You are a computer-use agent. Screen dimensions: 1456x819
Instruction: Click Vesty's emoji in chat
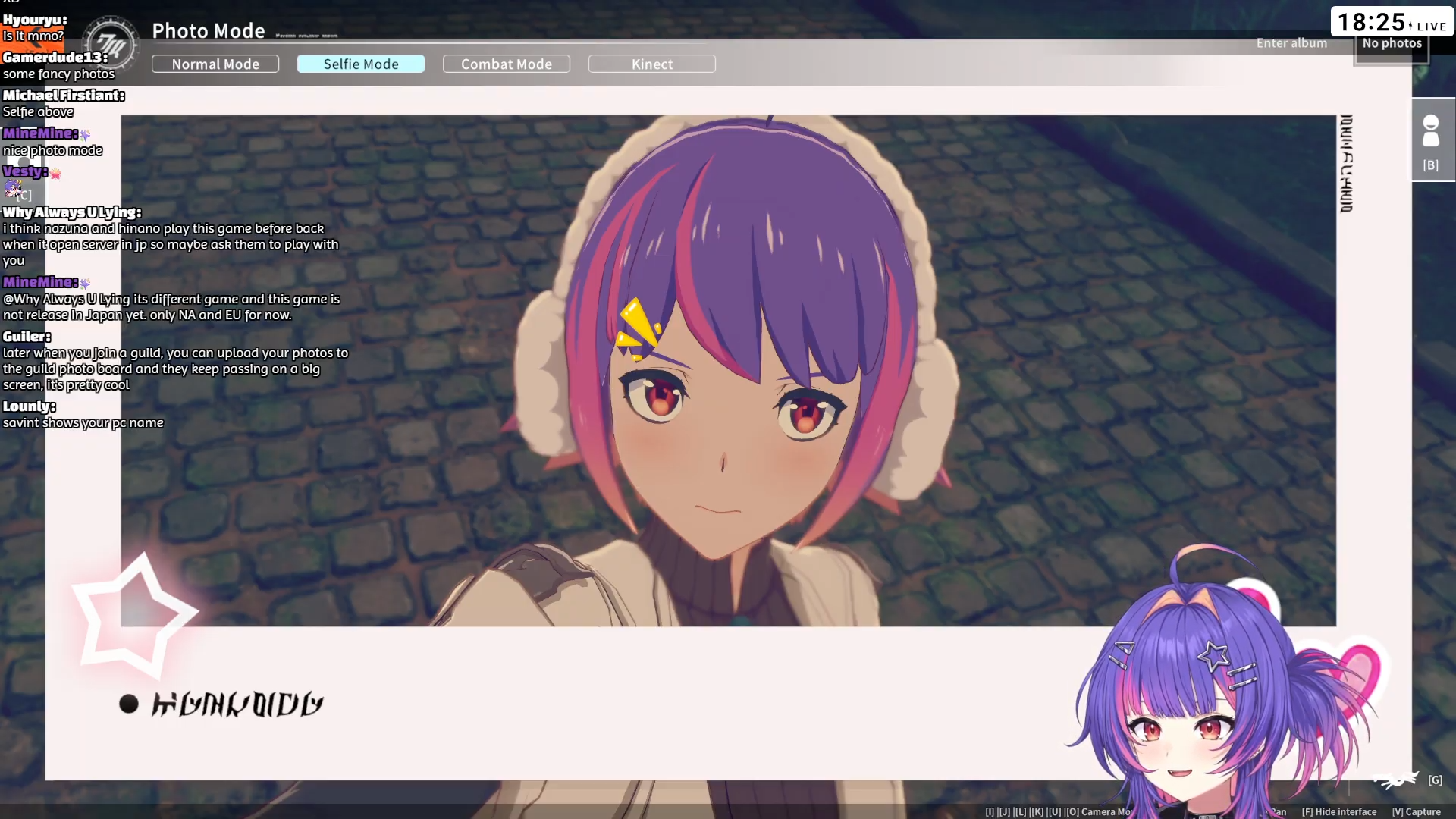[x=13, y=189]
